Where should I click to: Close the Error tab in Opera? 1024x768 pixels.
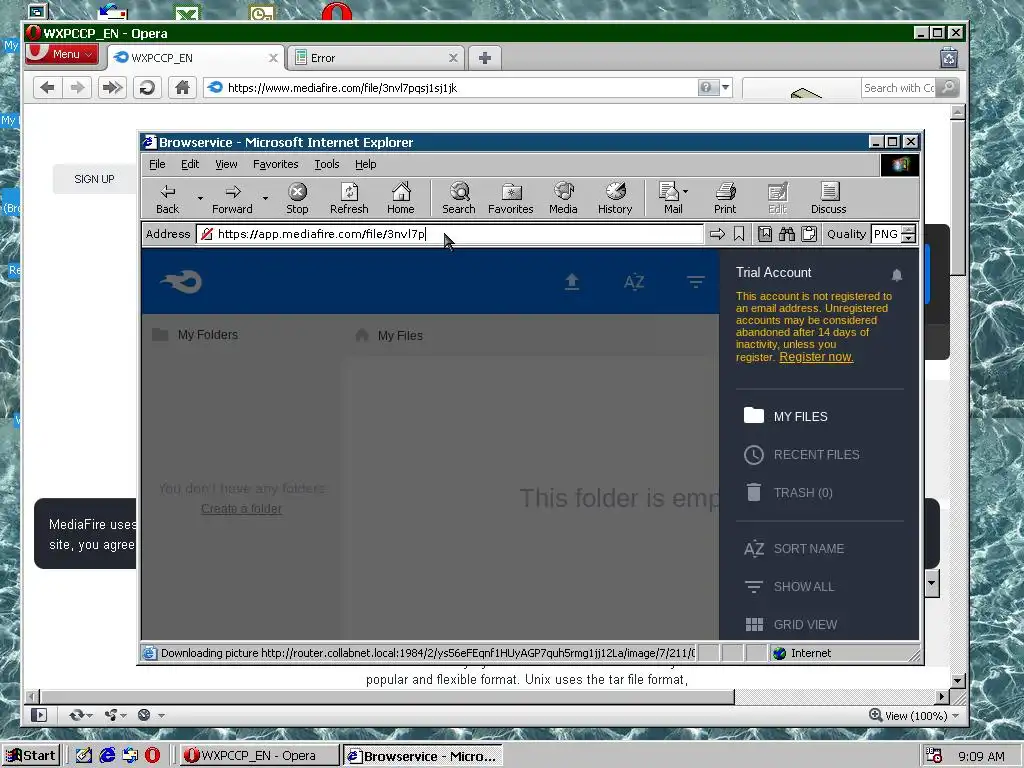(x=453, y=58)
